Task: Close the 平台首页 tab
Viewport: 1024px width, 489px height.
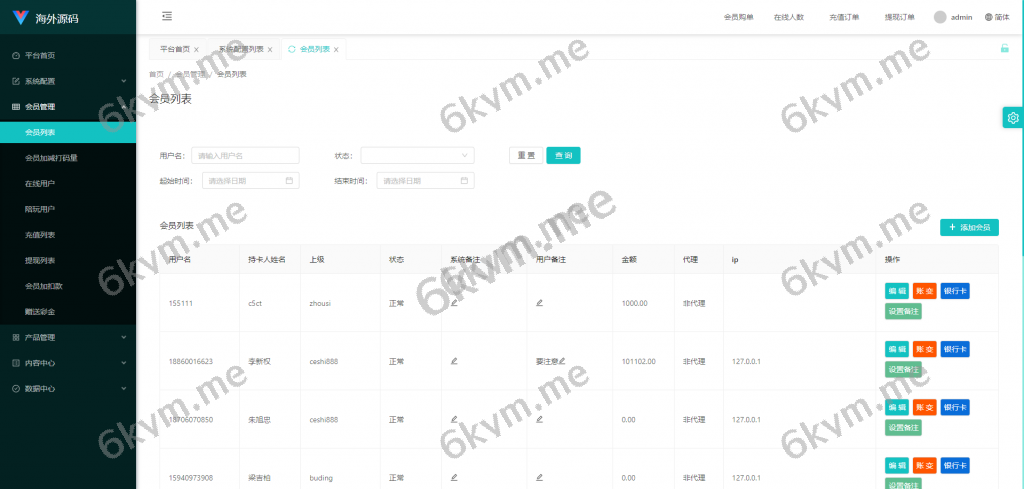Action: pyautogui.click(x=196, y=50)
